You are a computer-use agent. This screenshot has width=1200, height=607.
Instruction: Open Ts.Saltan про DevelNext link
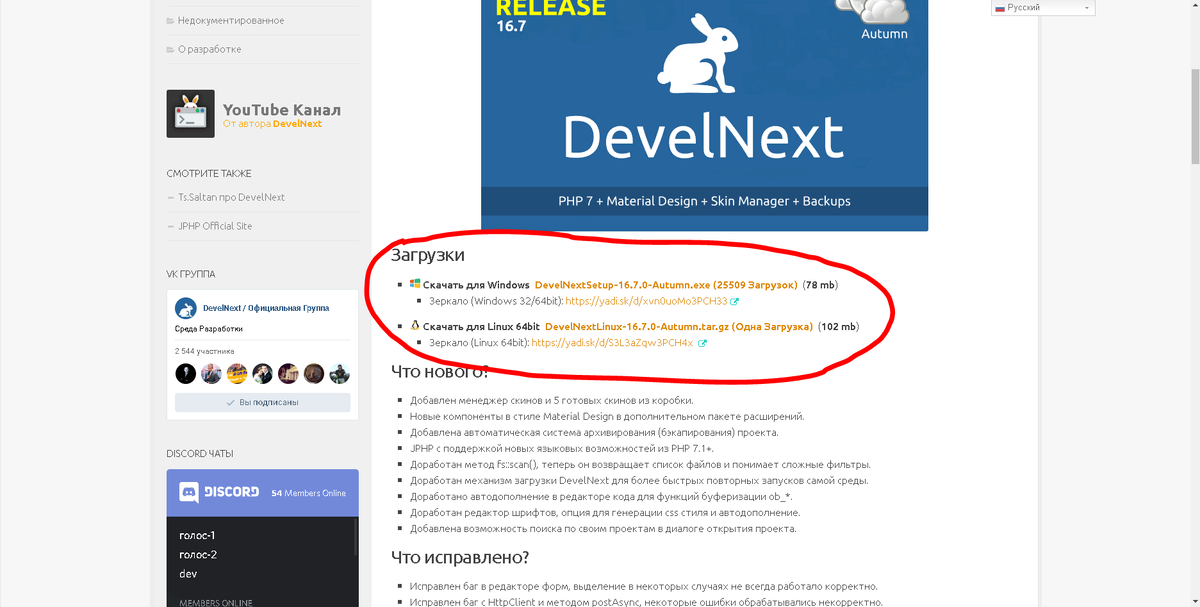click(231, 197)
